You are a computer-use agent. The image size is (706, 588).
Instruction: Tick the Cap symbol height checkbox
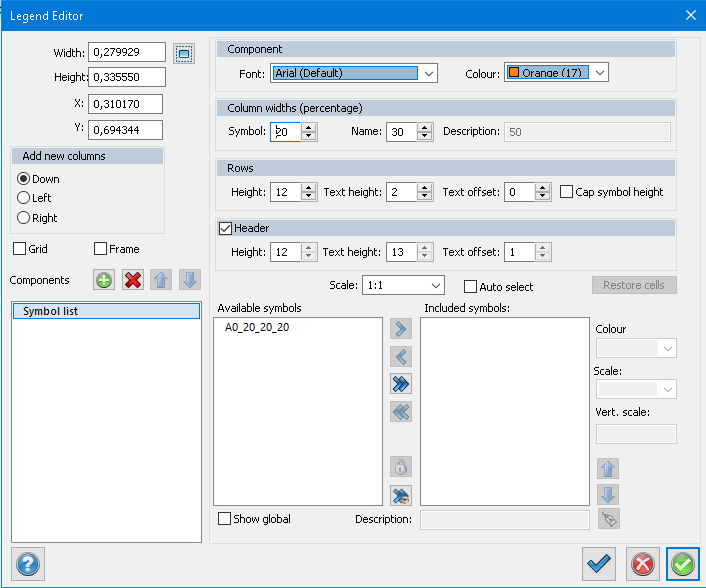coord(567,192)
